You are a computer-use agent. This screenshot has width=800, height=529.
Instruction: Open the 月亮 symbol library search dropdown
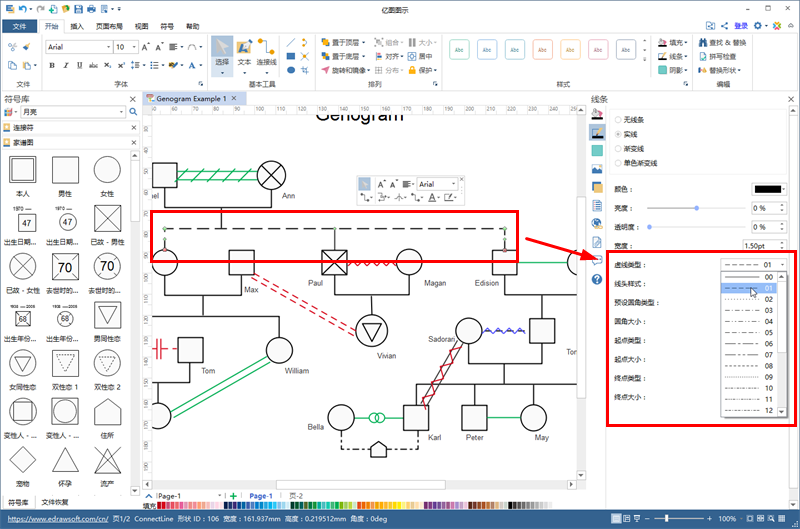(121, 112)
